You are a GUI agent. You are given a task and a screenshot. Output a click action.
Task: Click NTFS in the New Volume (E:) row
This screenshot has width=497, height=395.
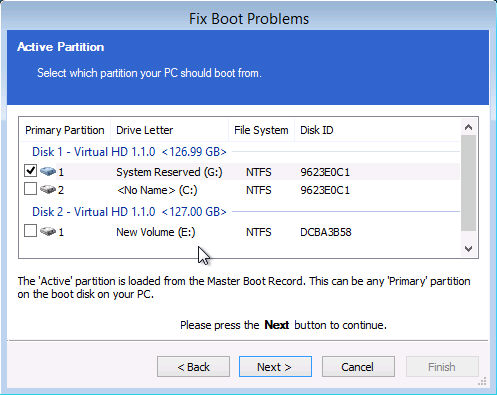pyautogui.click(x=259, y=232)
